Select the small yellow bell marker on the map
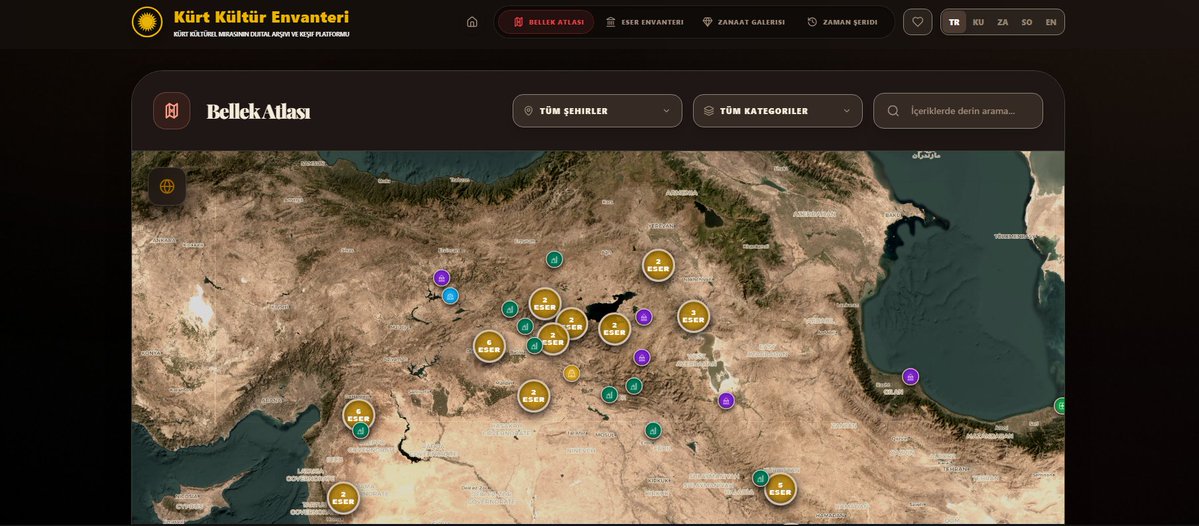Image resolution: width=1199 pixels, height=526 pixels. point(571,373)
